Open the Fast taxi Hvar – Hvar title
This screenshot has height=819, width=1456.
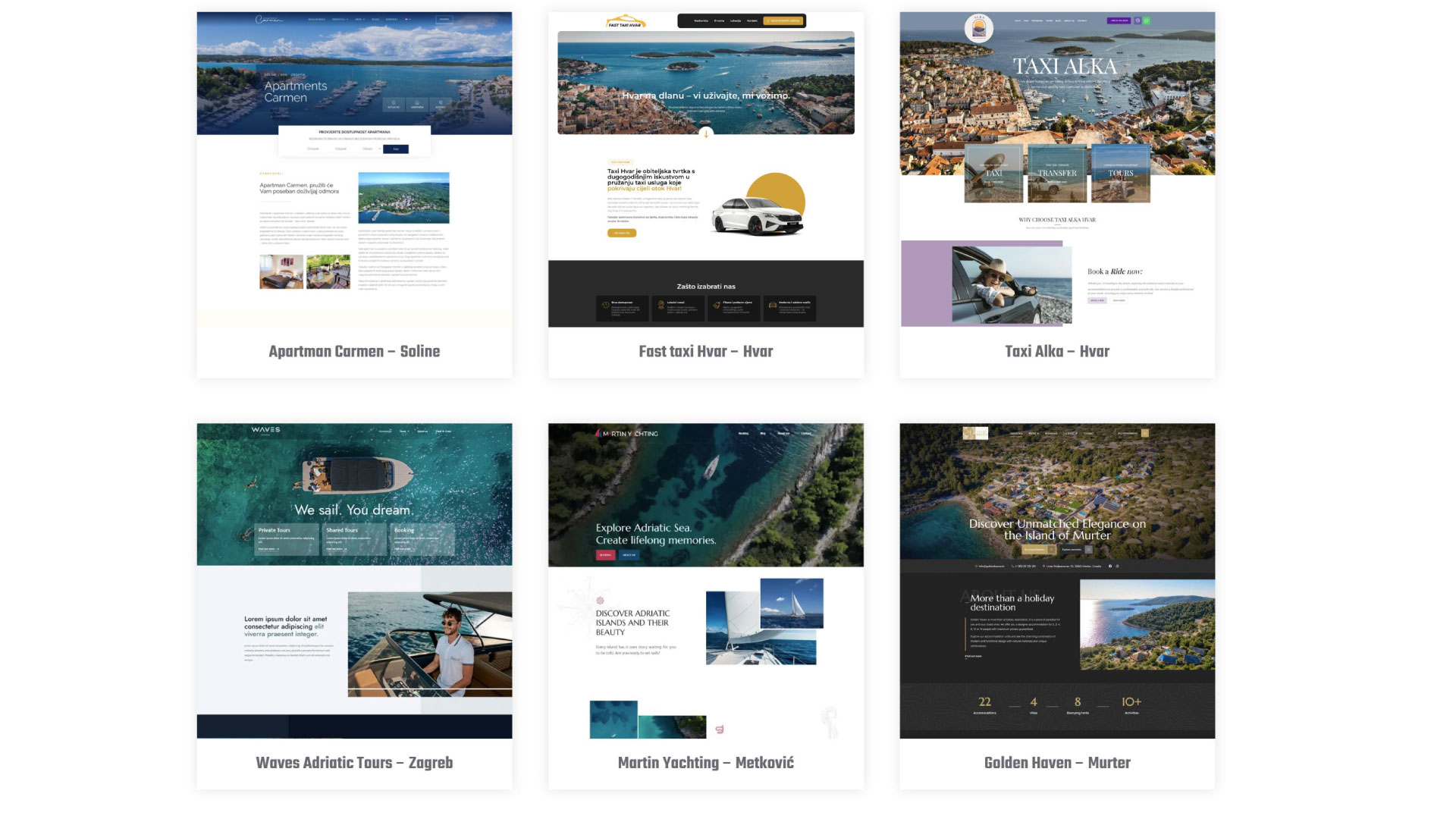pyautogui.click(x=705, y=351)
